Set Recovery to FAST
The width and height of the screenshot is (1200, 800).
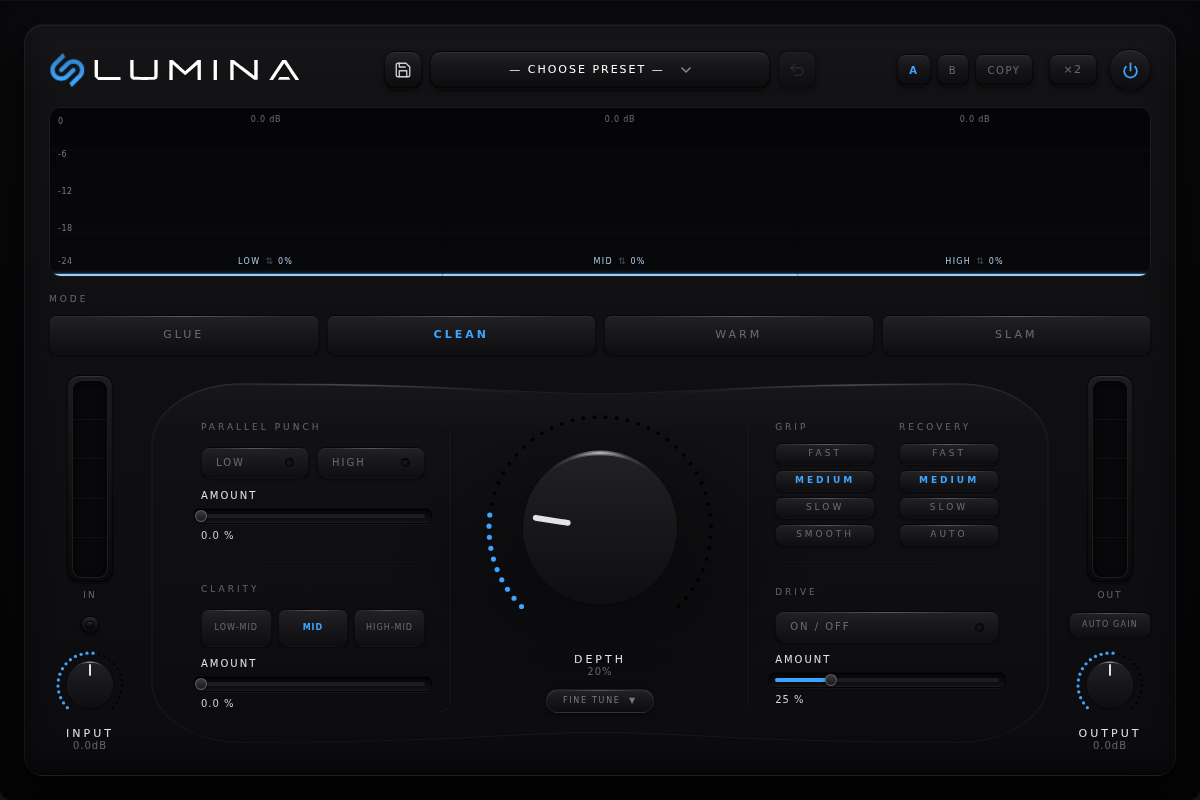coord(949,453)
